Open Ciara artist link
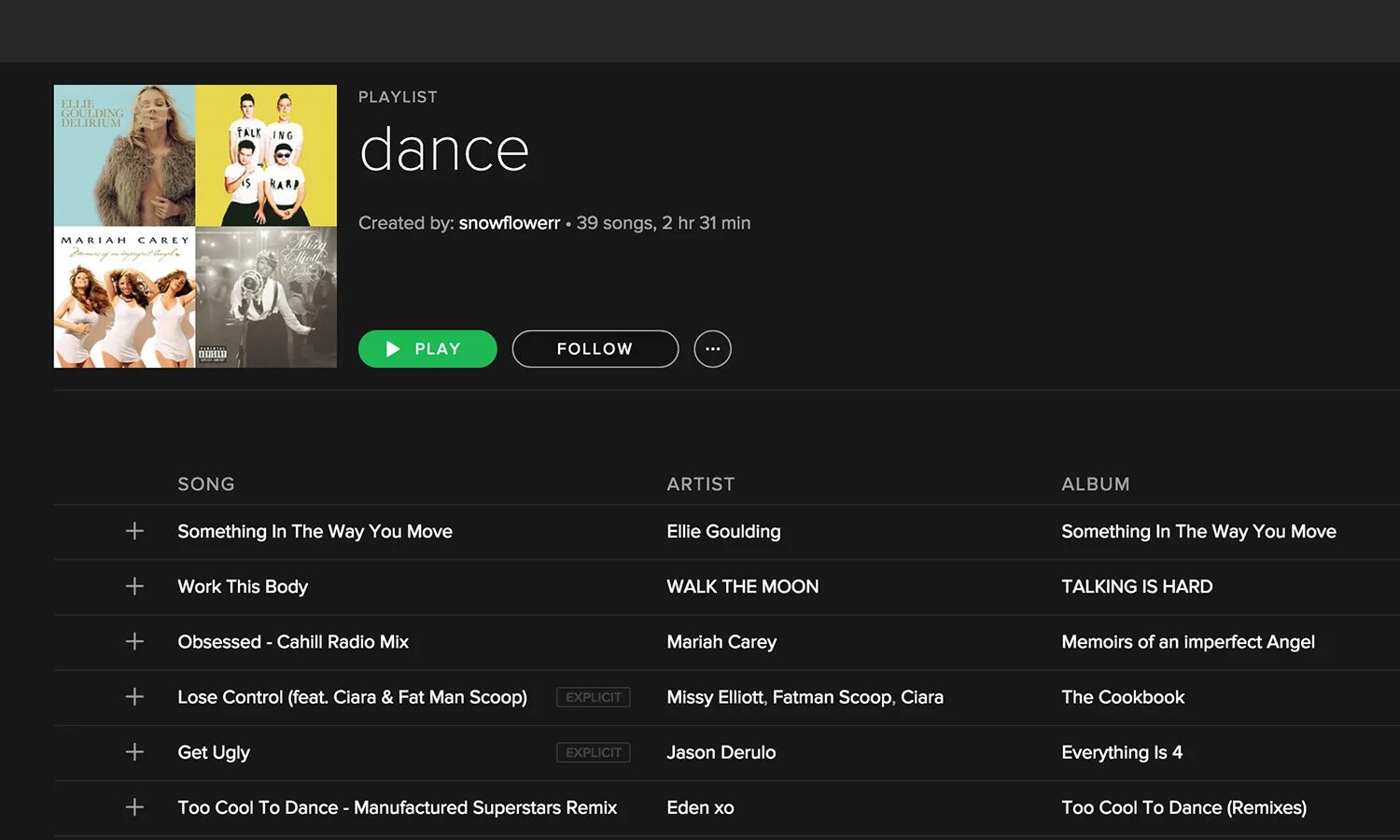 point(922,697)
